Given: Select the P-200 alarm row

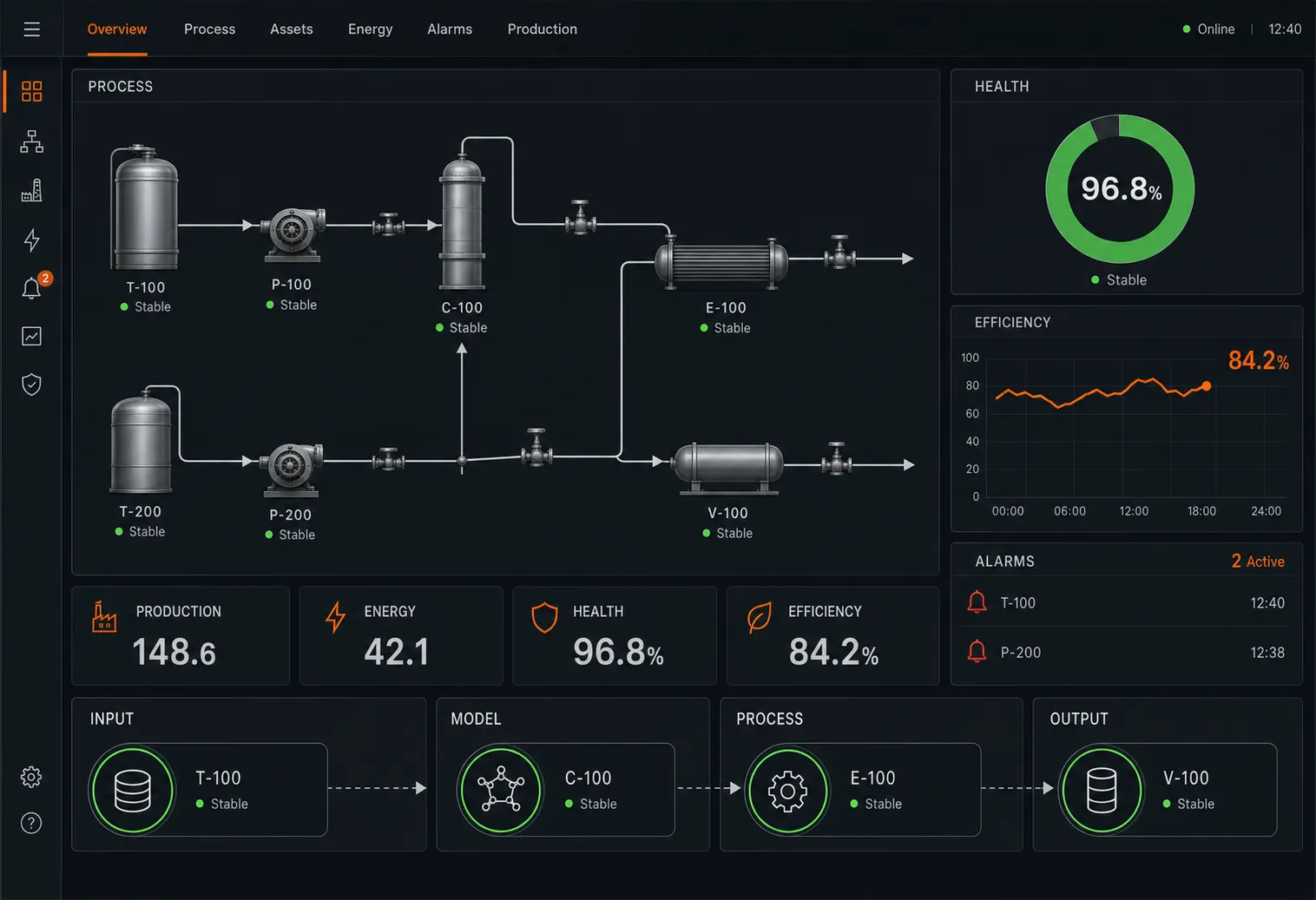Looking at the screenshot, I should click(1126, 652).
